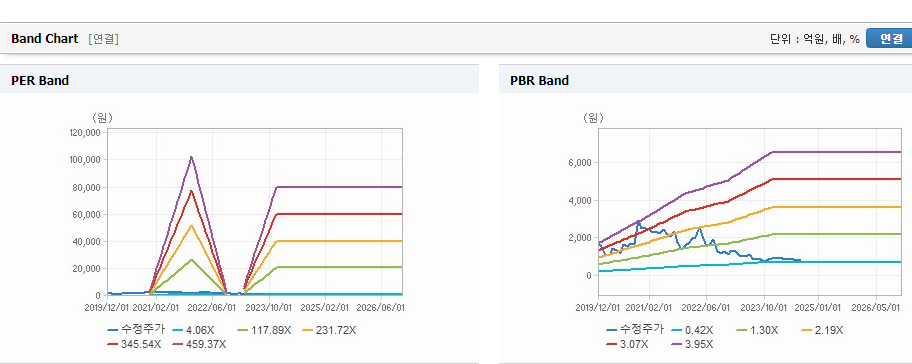Toggle 수정주가 series in PER Band legend
912x364 pixels.
pyautogui.click(x=136, y=330)
